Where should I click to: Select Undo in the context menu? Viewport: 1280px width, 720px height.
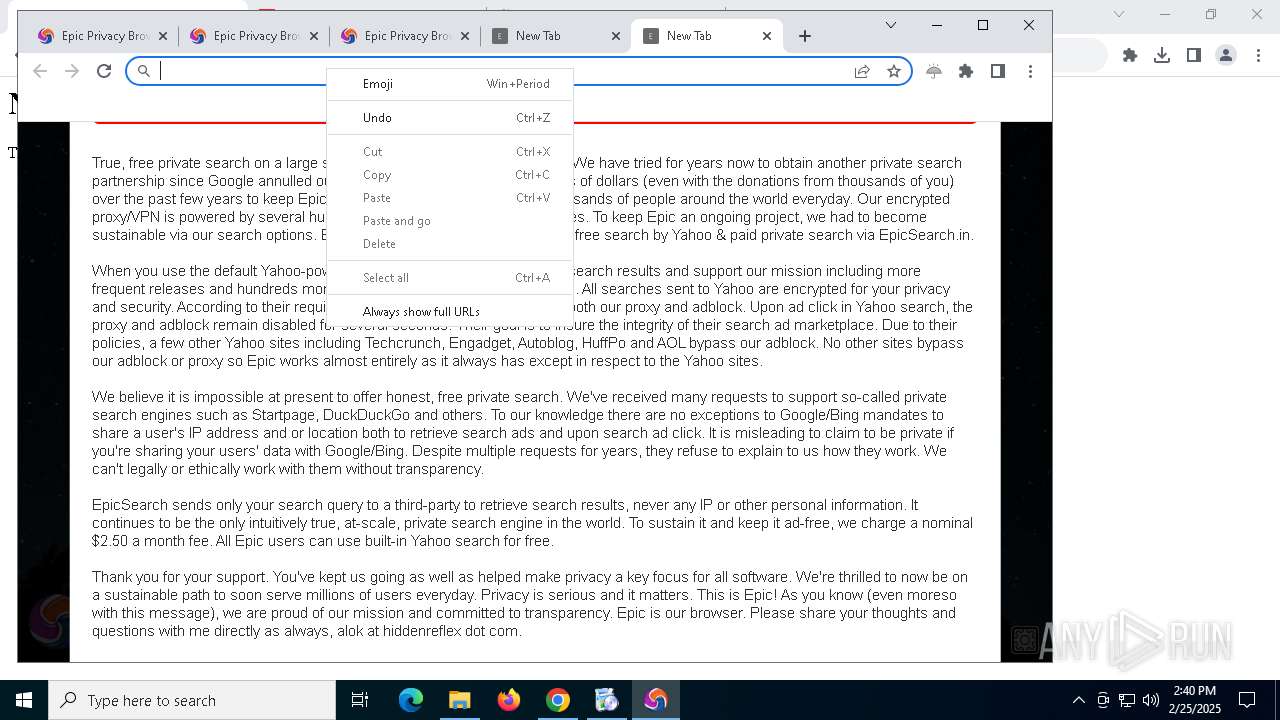450,118
